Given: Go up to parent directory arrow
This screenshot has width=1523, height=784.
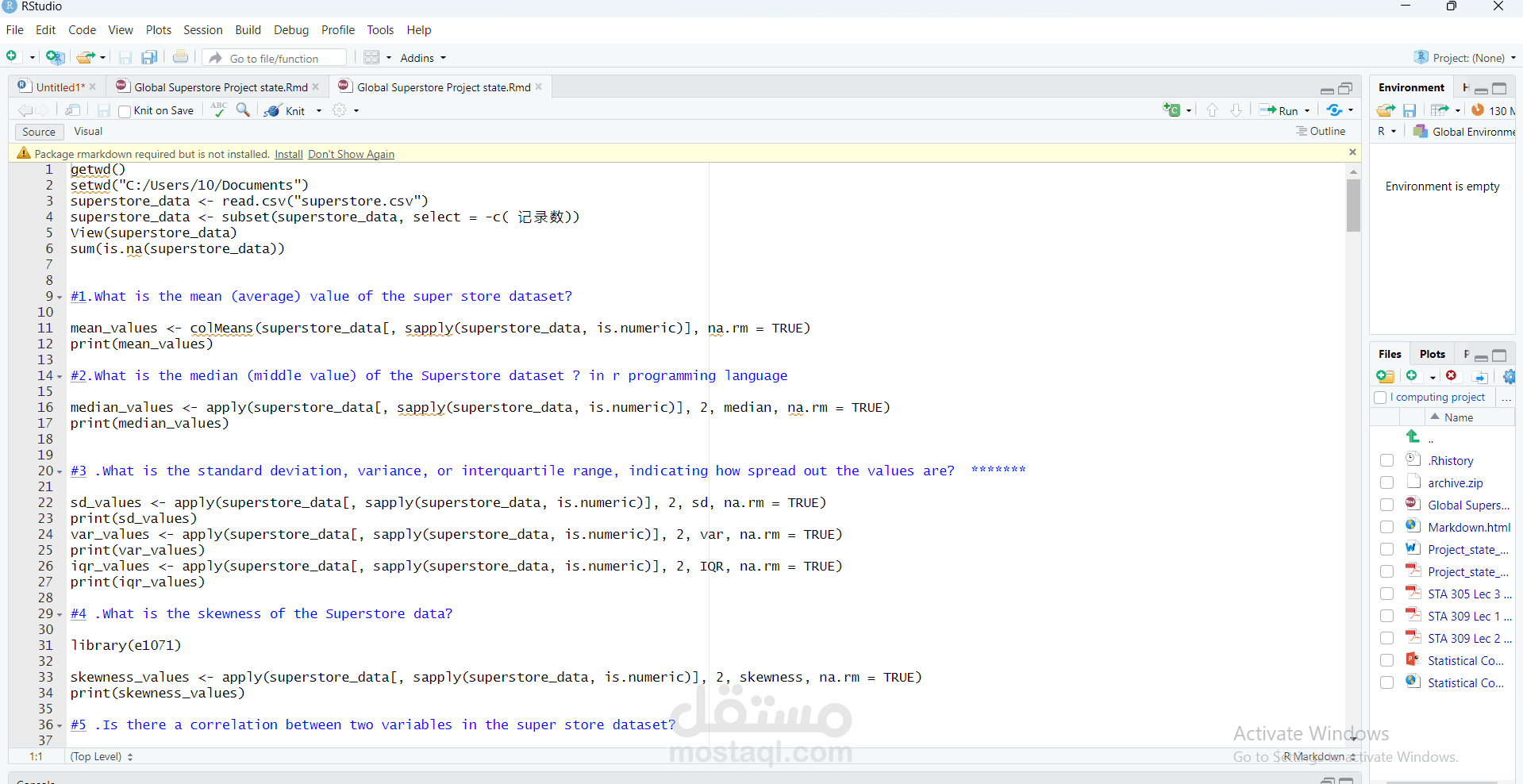Looking at the screenshot, I should click(1413, 436).
